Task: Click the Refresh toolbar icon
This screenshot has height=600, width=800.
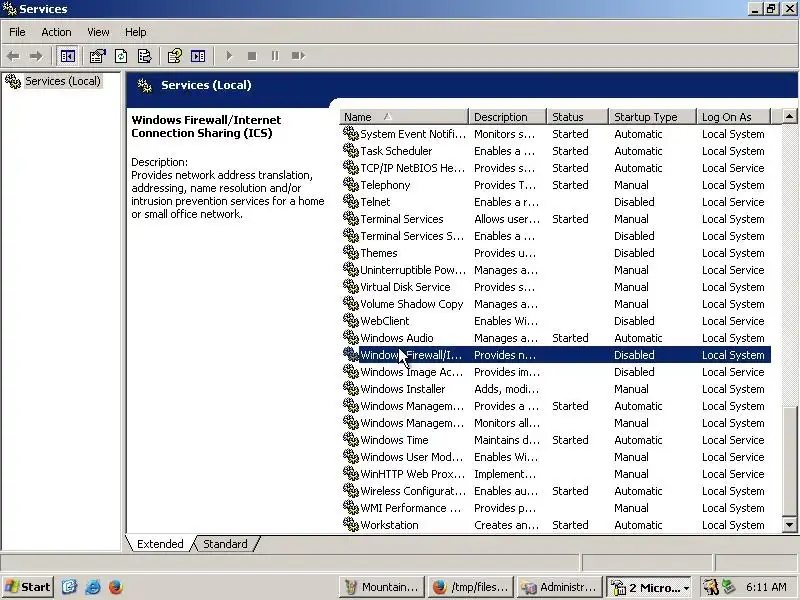Action: click(x=121, y=56)
